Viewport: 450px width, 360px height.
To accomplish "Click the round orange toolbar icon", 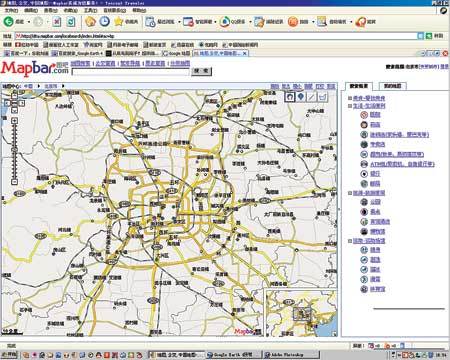I will [293, 22].
